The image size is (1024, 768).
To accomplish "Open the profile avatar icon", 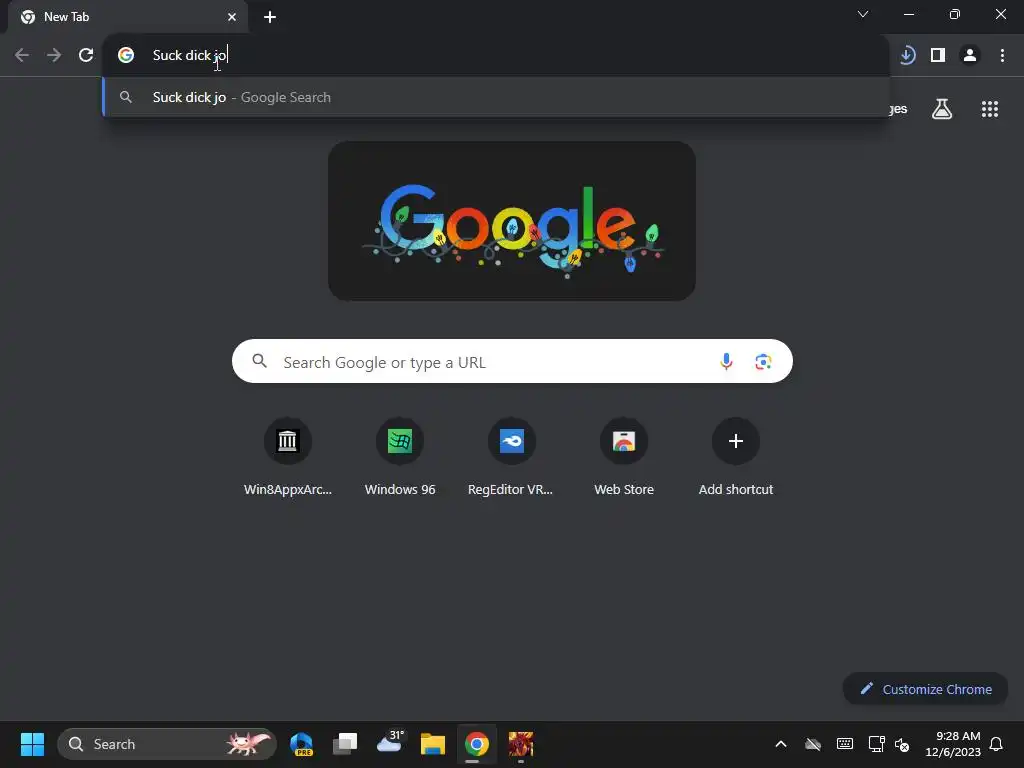I will (970, 56).
